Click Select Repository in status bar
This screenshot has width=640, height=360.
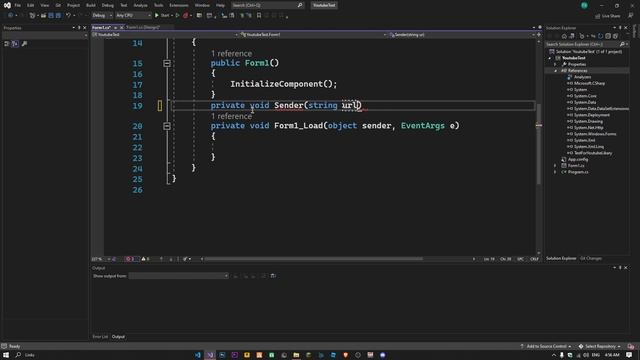click(600, 347)
